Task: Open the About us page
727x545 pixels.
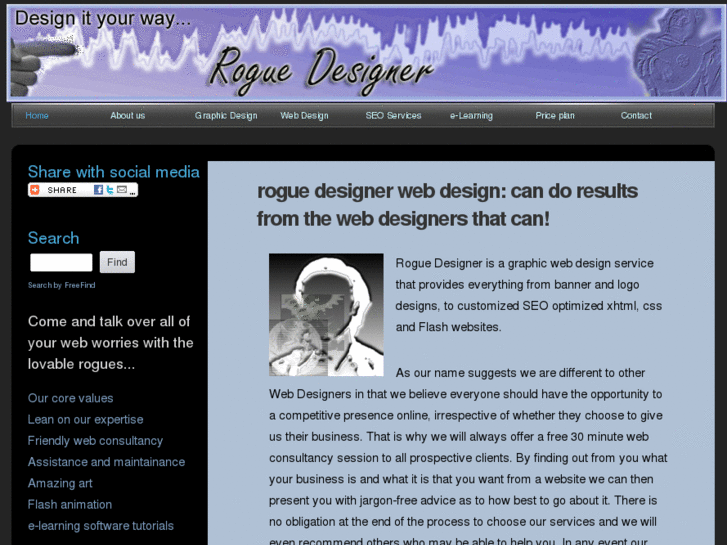Action: click(128, 115)
